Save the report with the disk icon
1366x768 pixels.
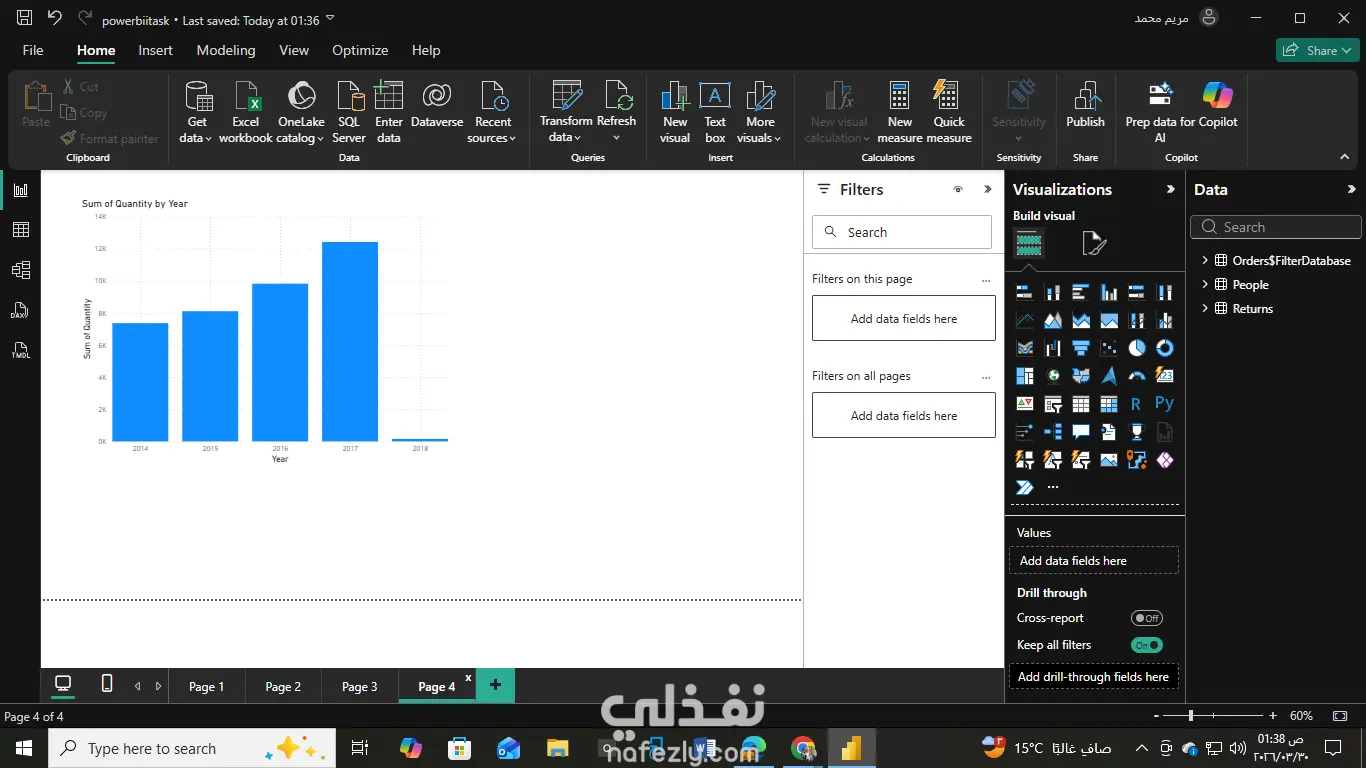click(25, 18)
